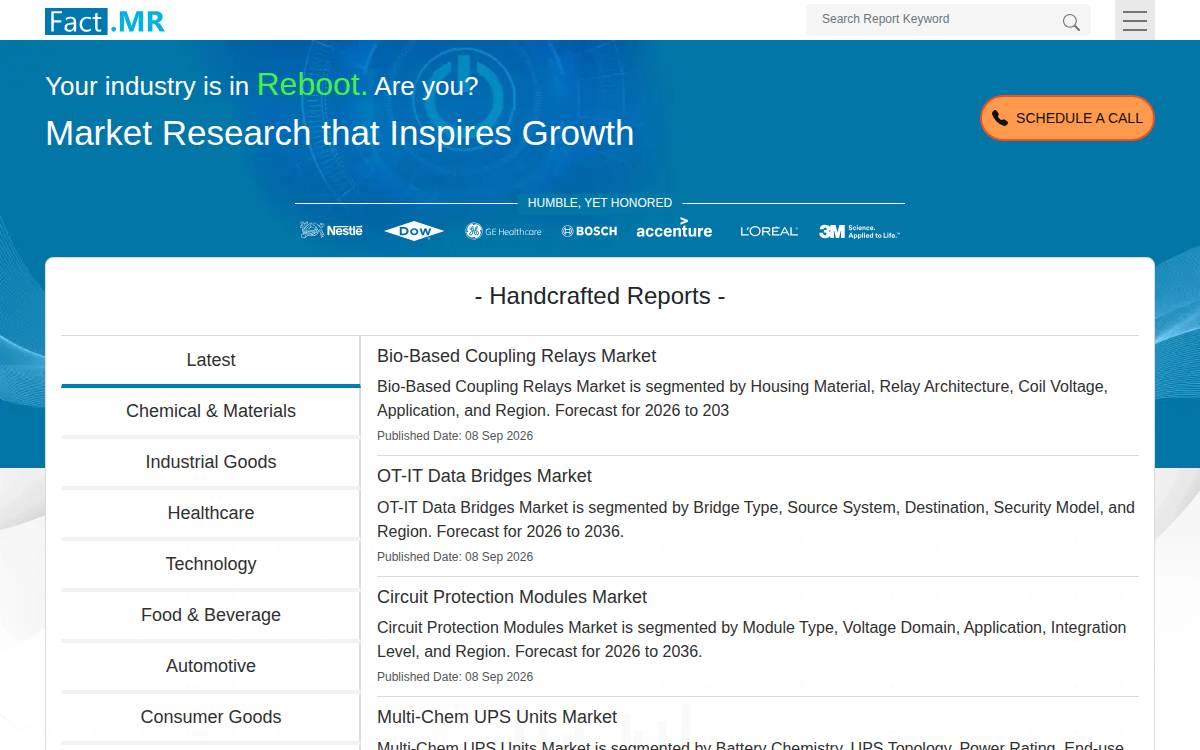Click the GE Healthcare logo

coord(503,231)
